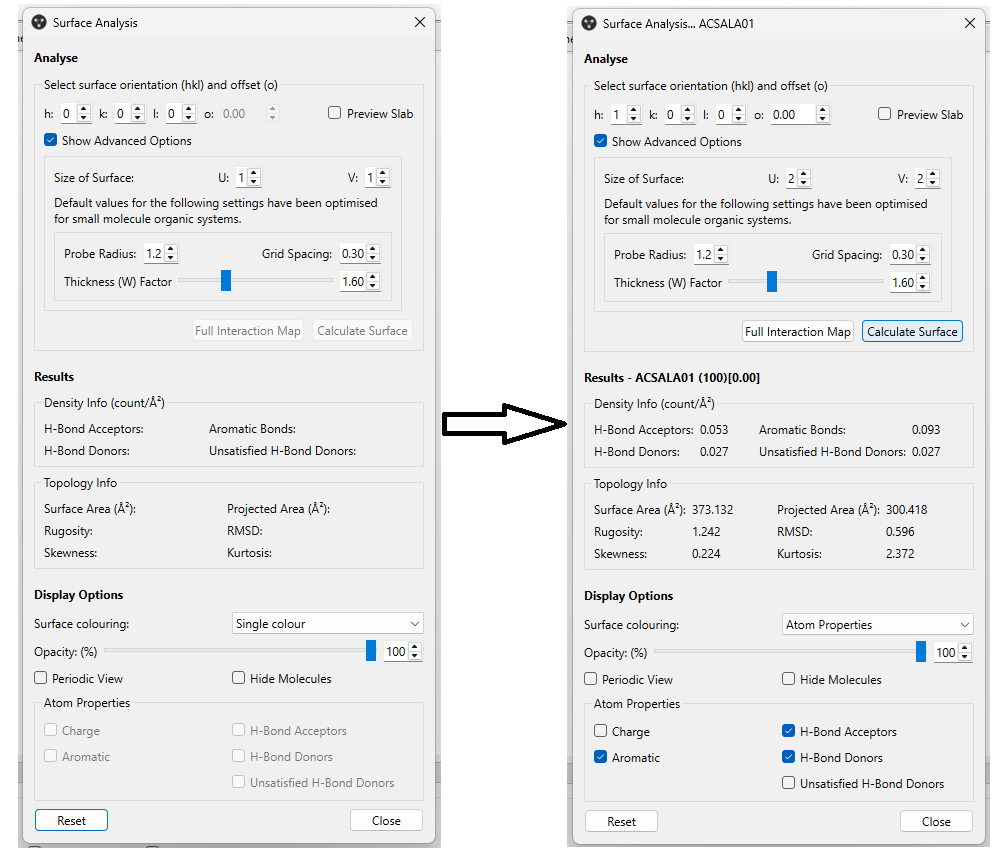This screenshot has height=851, width=1006.
Task: Open the Surface colouring dropdown showing Single colour
Action: tap(327, 624)
